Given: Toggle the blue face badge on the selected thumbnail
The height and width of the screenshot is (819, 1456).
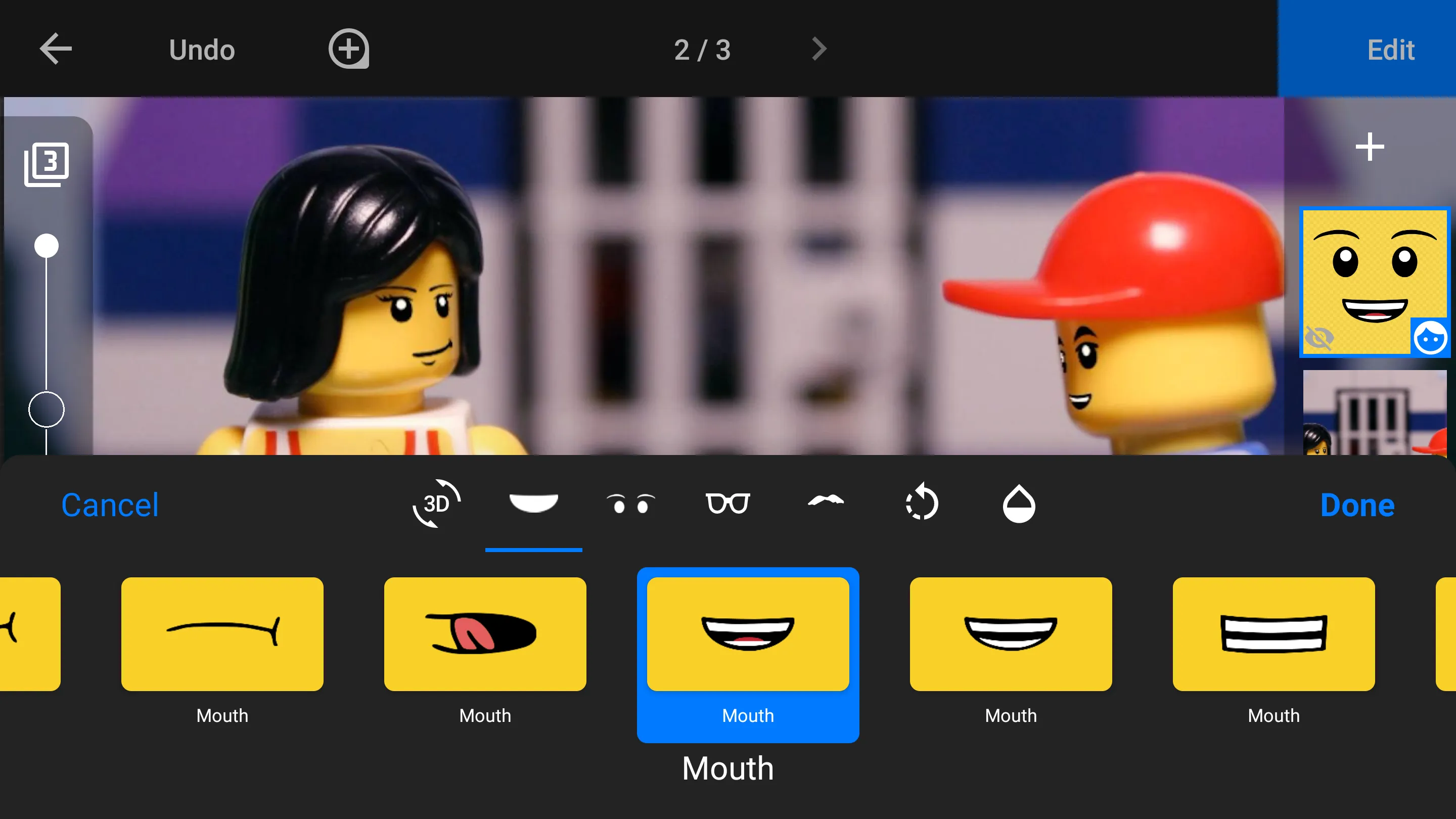Looking at the screenshot, I should click(1432, 337).
